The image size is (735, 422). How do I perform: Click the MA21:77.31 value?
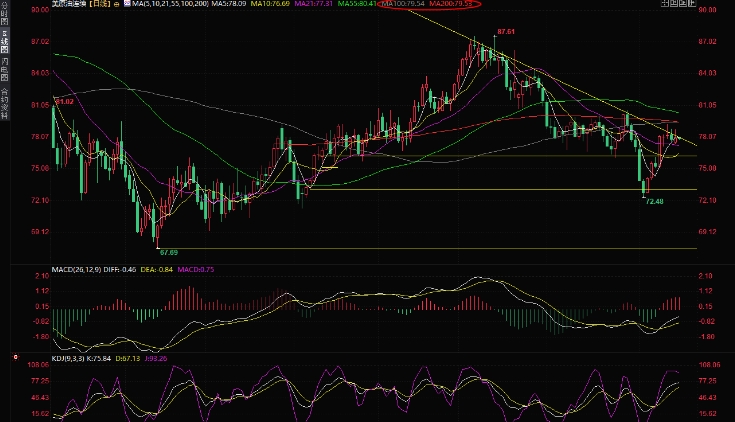point(313,4)
